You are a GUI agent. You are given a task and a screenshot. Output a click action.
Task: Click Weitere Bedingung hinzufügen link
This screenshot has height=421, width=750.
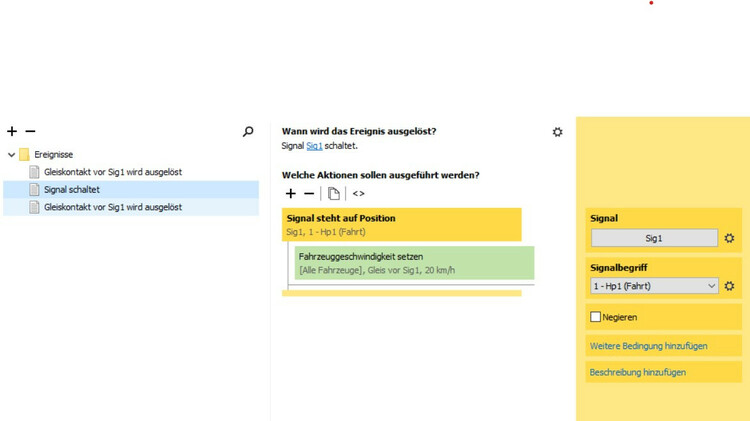pyautogui.click(x=649, y=346)
